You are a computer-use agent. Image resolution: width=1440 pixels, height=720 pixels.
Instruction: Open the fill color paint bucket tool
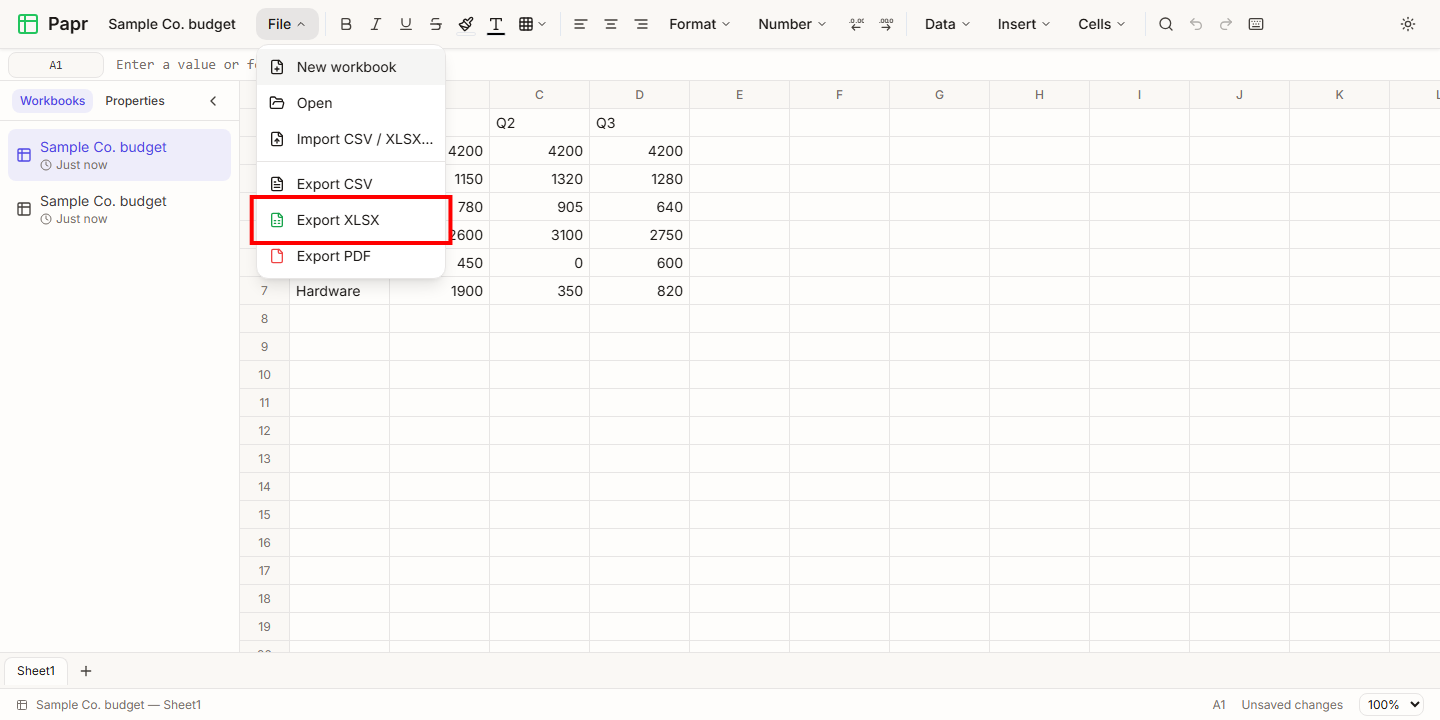(x=466, y=24)
